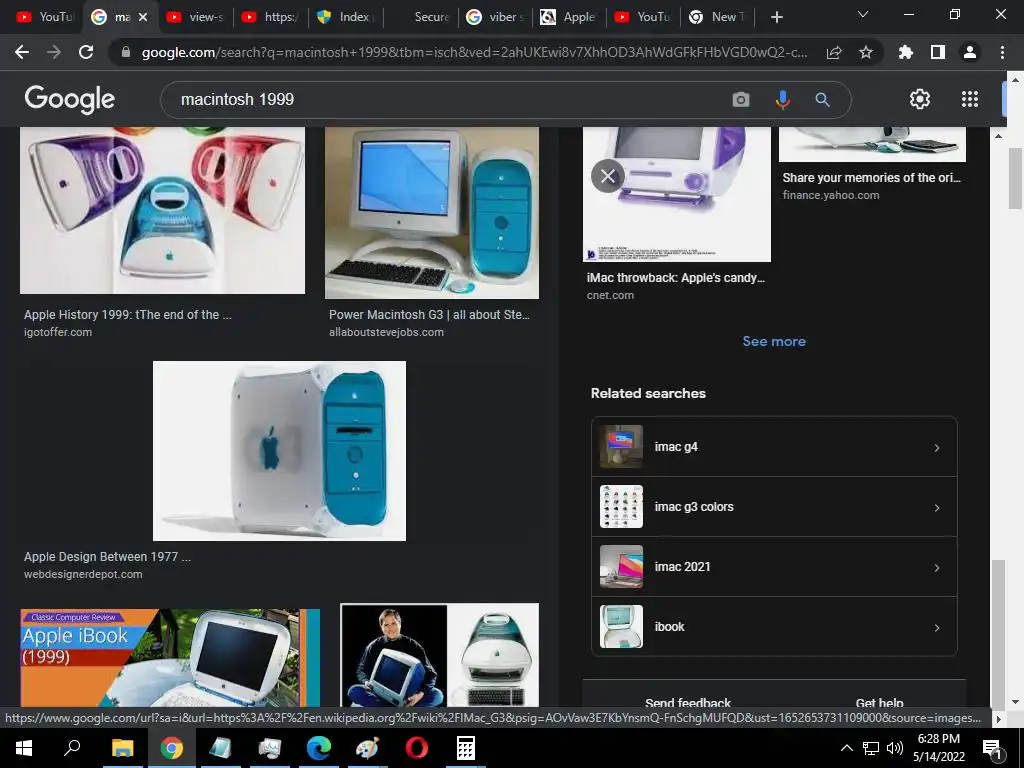Image resolution: width=1024 pixels, height=768 pixels.
Task: Click the share page icon in address bar
Action: [x=834, y=52]
